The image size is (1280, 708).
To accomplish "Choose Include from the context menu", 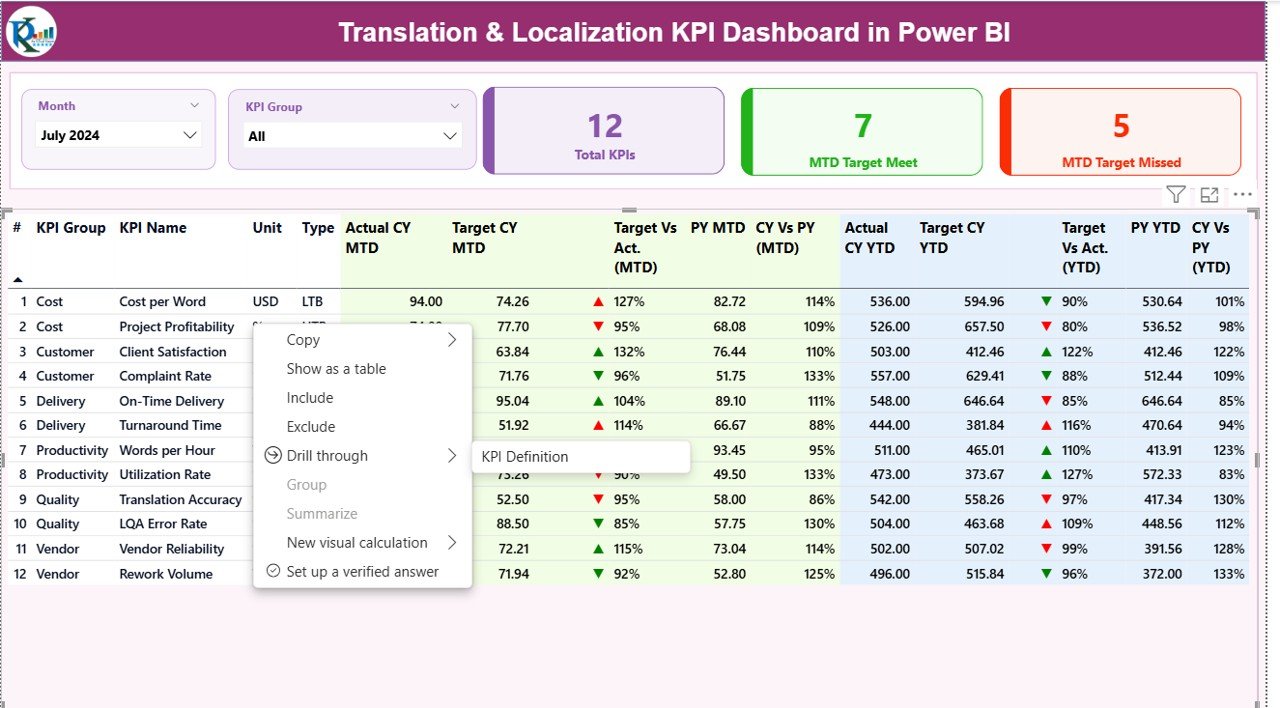I will click(310, 398).
